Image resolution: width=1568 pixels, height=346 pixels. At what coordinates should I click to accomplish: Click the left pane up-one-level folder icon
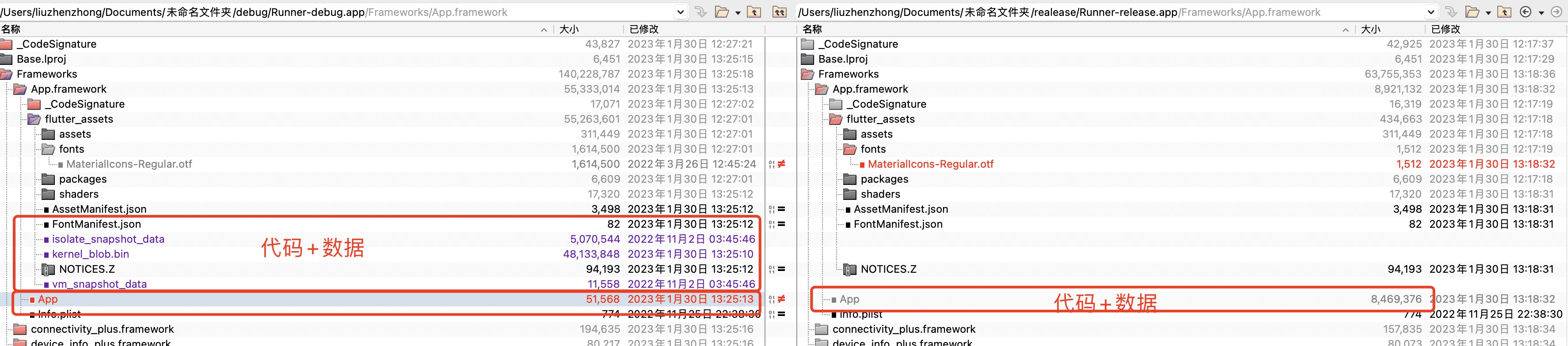click(754, 11)
